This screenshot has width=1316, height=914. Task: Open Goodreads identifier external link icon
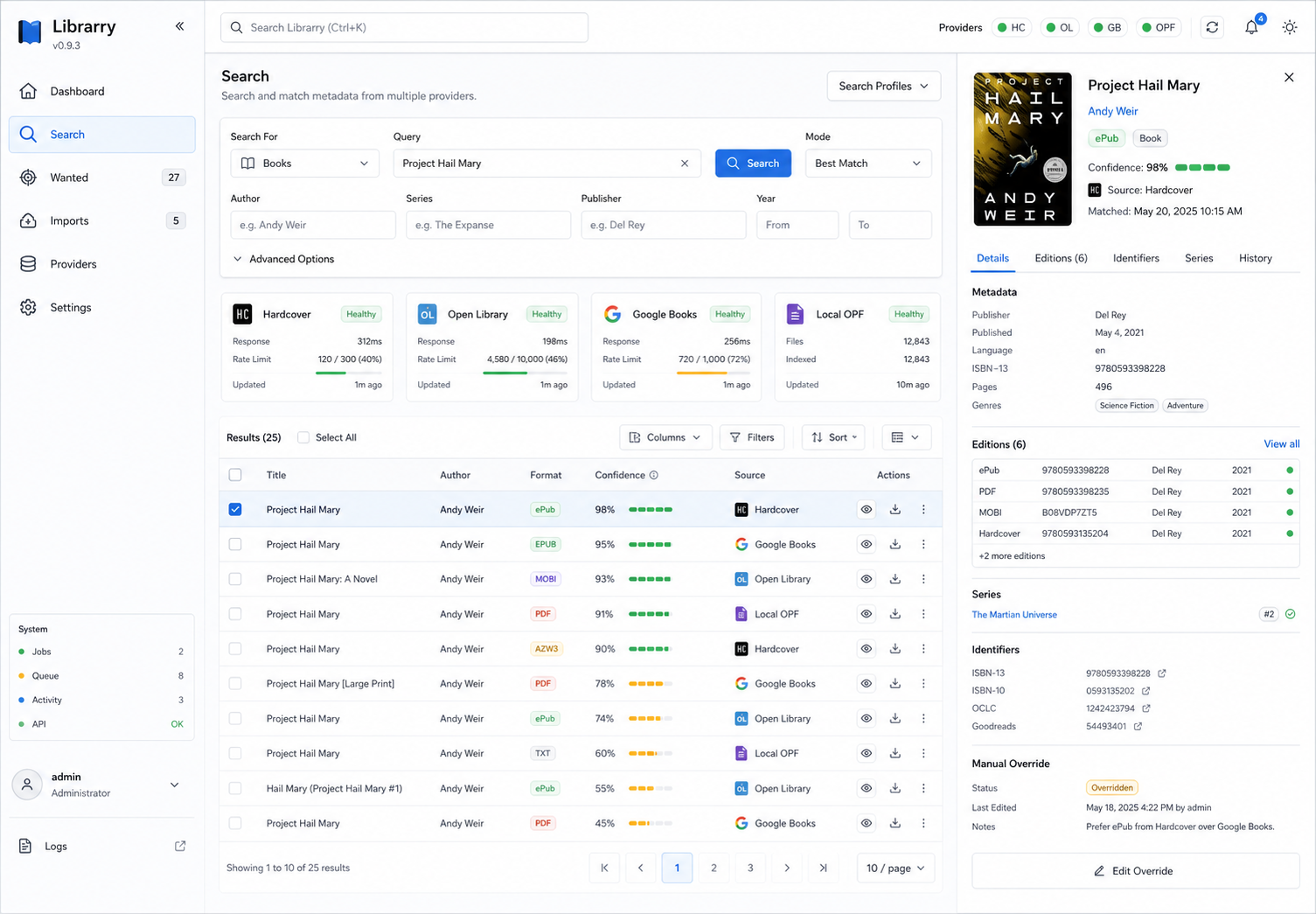pos(1138,726)
